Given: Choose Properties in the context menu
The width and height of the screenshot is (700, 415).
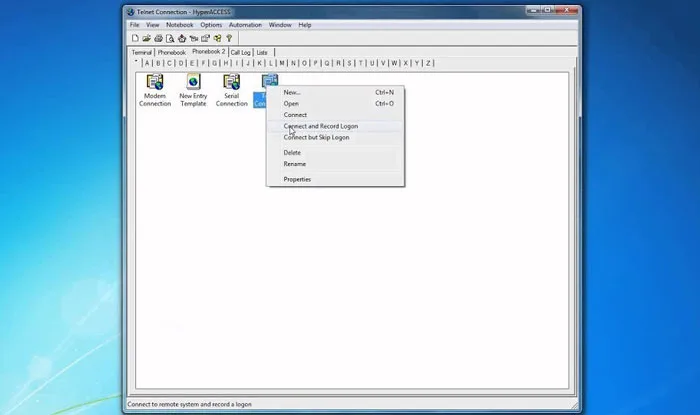Looking at the screenshot, I should pos(336,179).
